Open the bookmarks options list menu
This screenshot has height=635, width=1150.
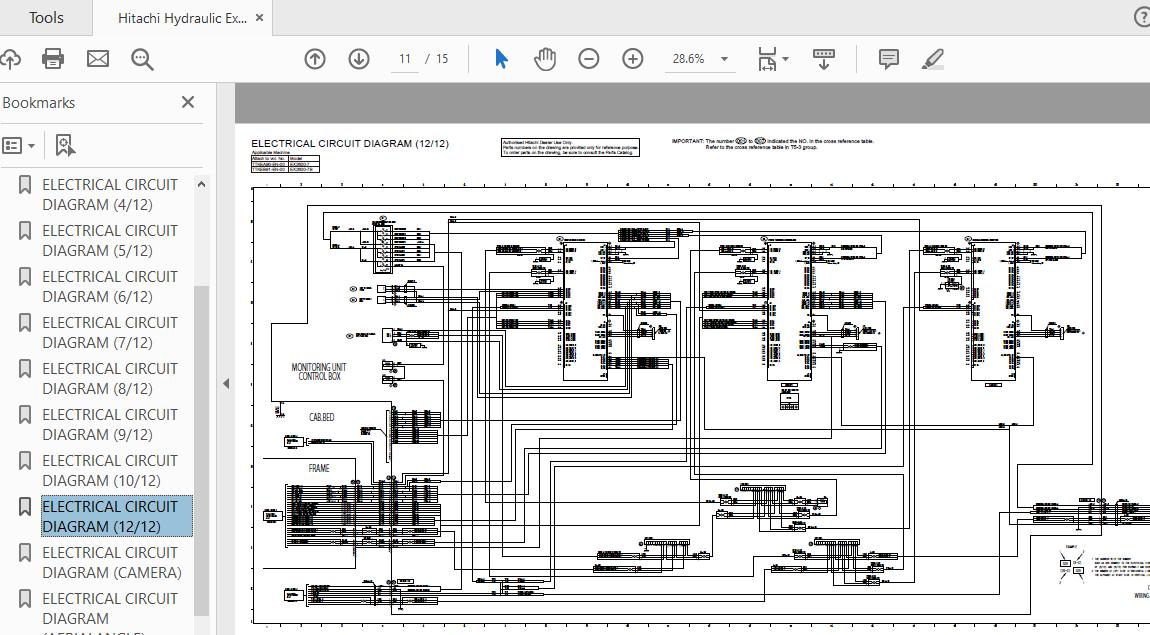tap(18, 145)
